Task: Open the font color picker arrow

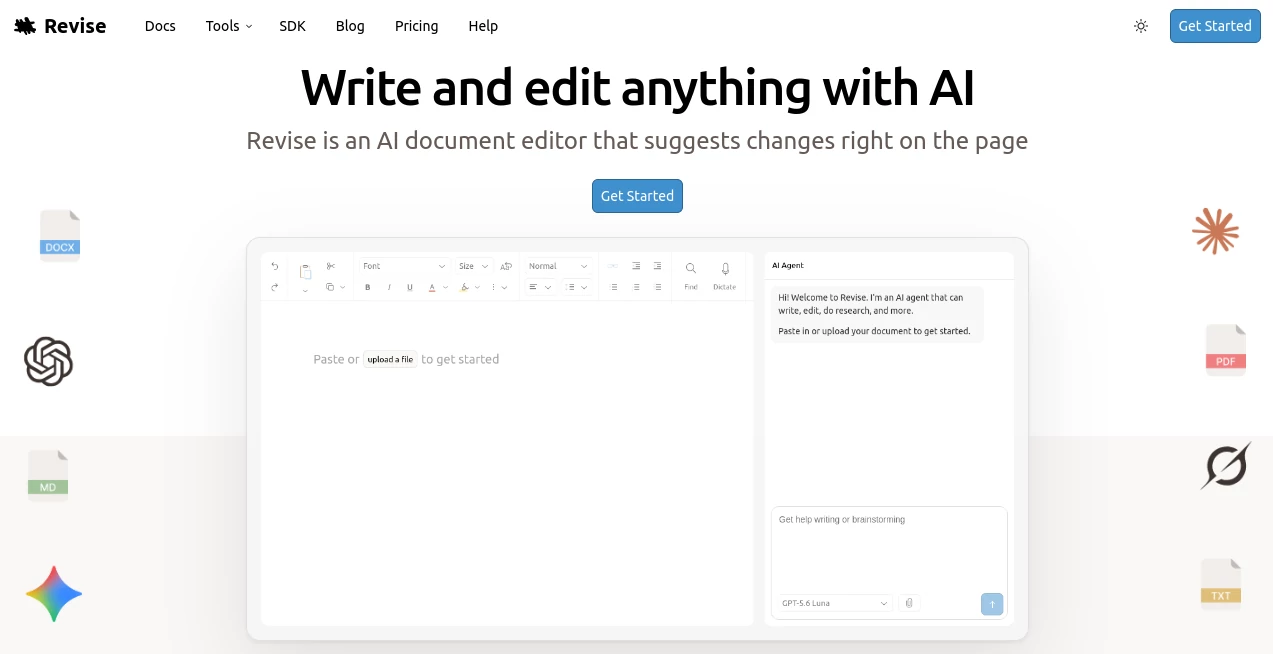Action: tap(446, 287)
